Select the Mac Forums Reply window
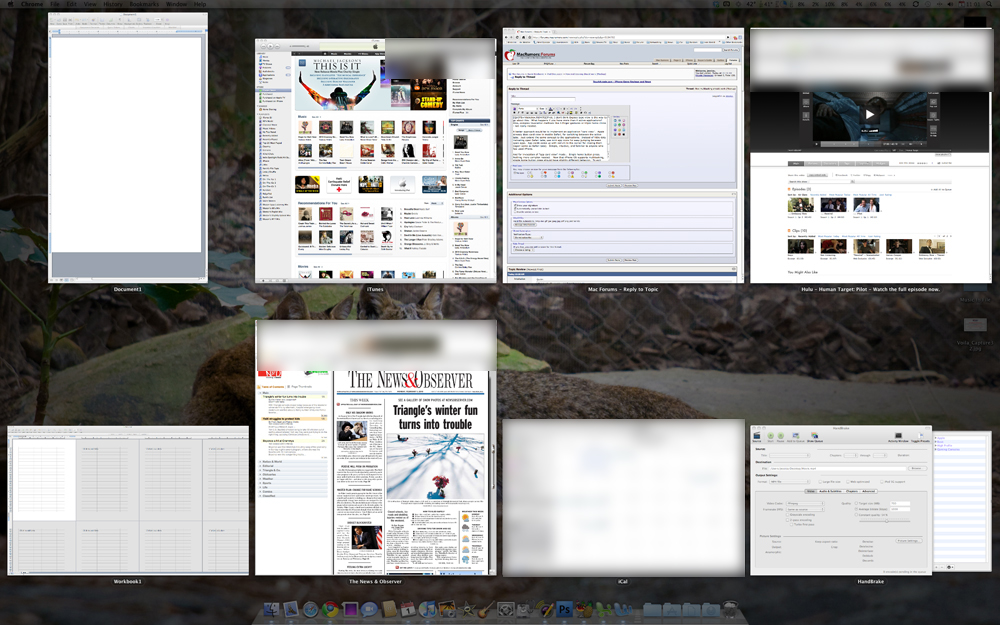 pyautogui.click(x=623, y=156)
